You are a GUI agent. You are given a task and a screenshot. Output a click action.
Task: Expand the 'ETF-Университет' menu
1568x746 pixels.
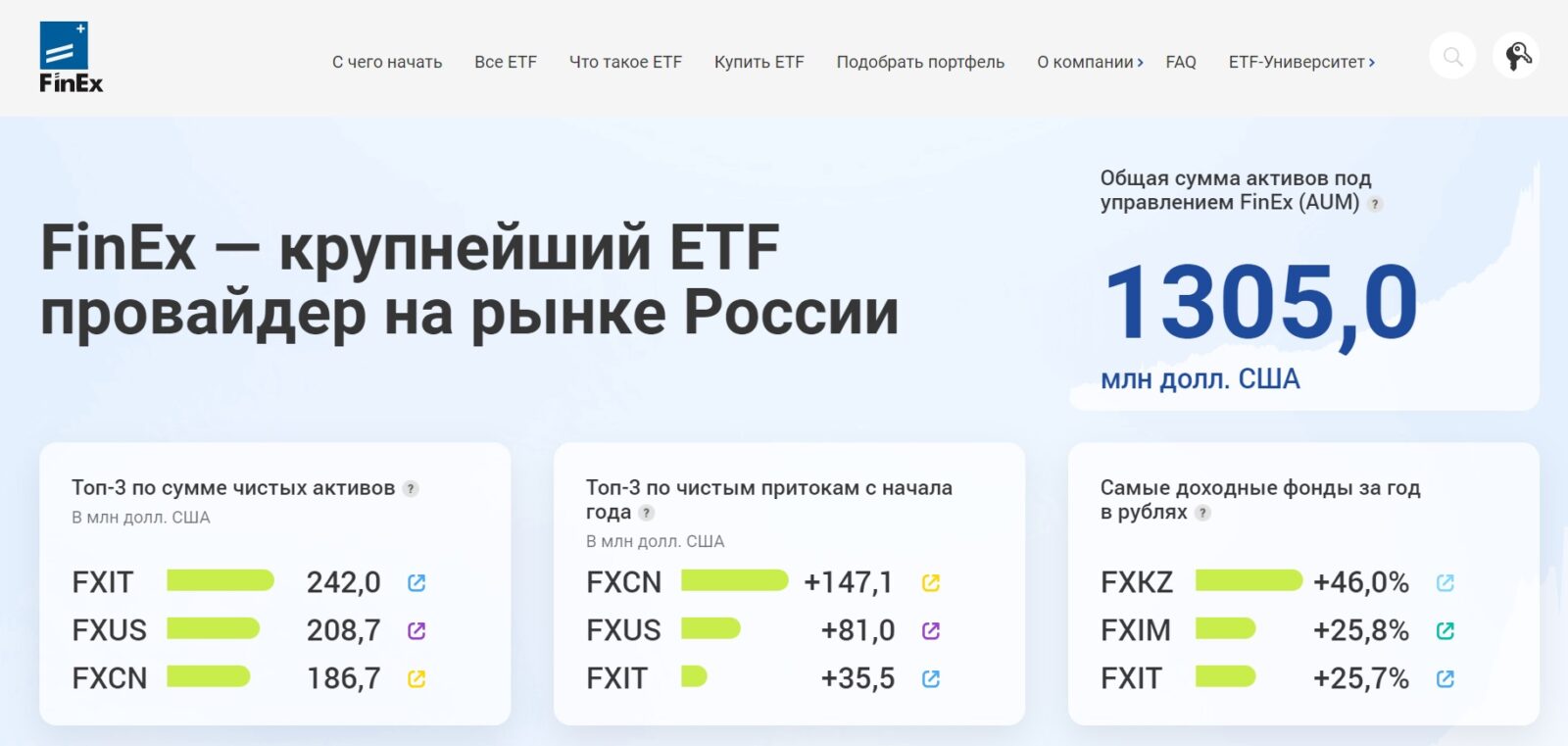[x=1301, y=62]
